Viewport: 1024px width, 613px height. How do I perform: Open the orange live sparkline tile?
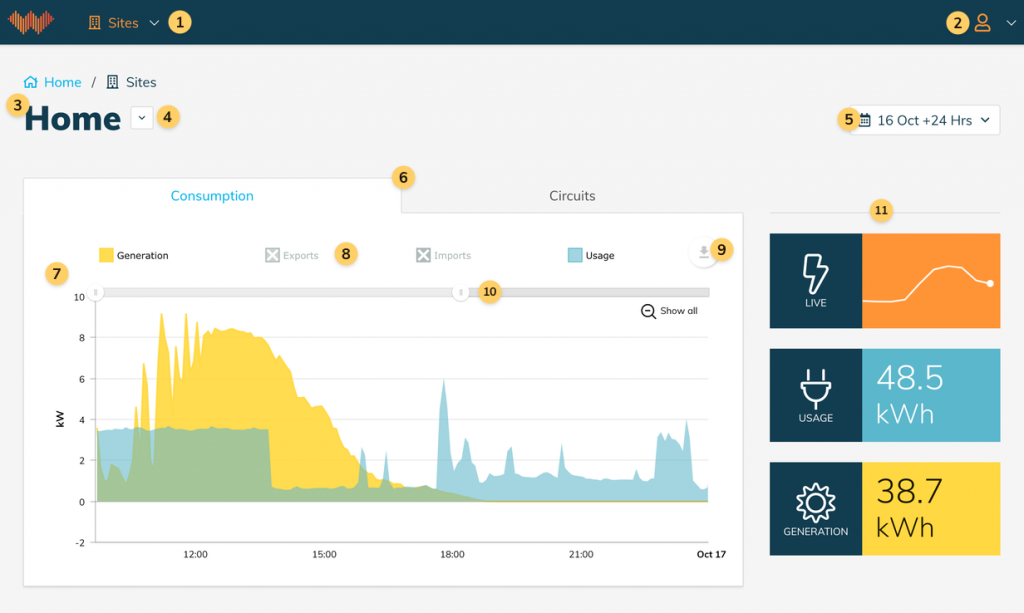931,281
